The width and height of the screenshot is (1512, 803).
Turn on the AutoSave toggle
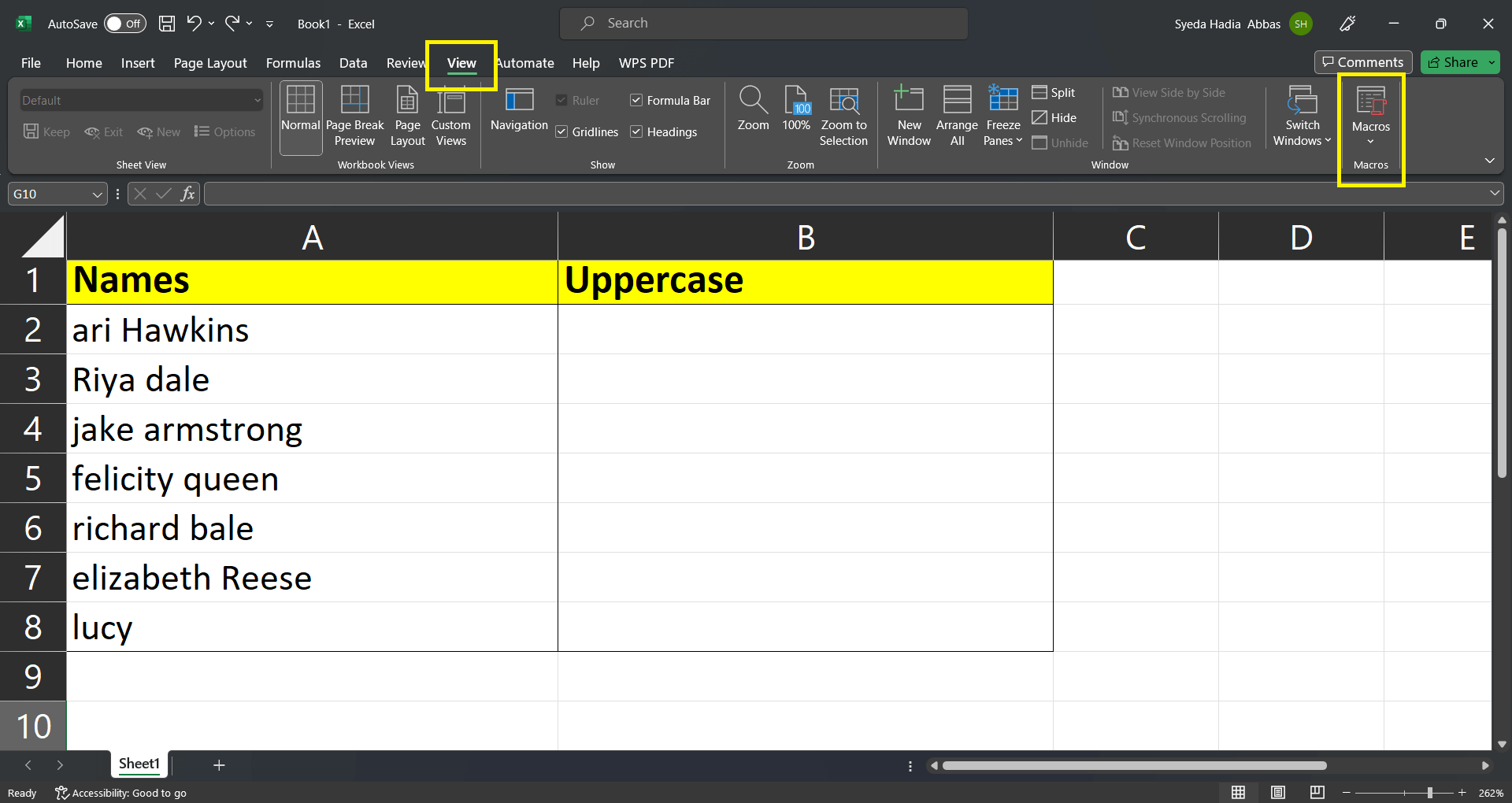click(x=124, y=24)
